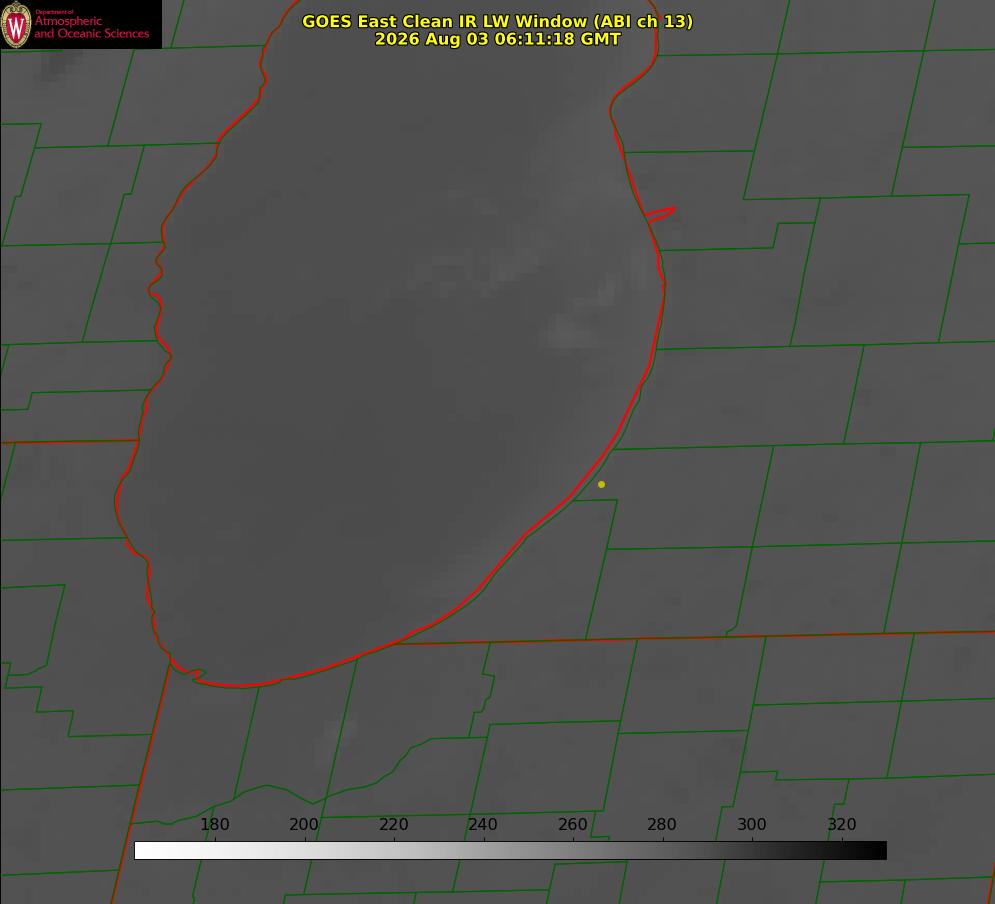Select the GOES East Clean IR title
Image resolution: width=995 pixels, height=904 pixels.
[498, 21]
